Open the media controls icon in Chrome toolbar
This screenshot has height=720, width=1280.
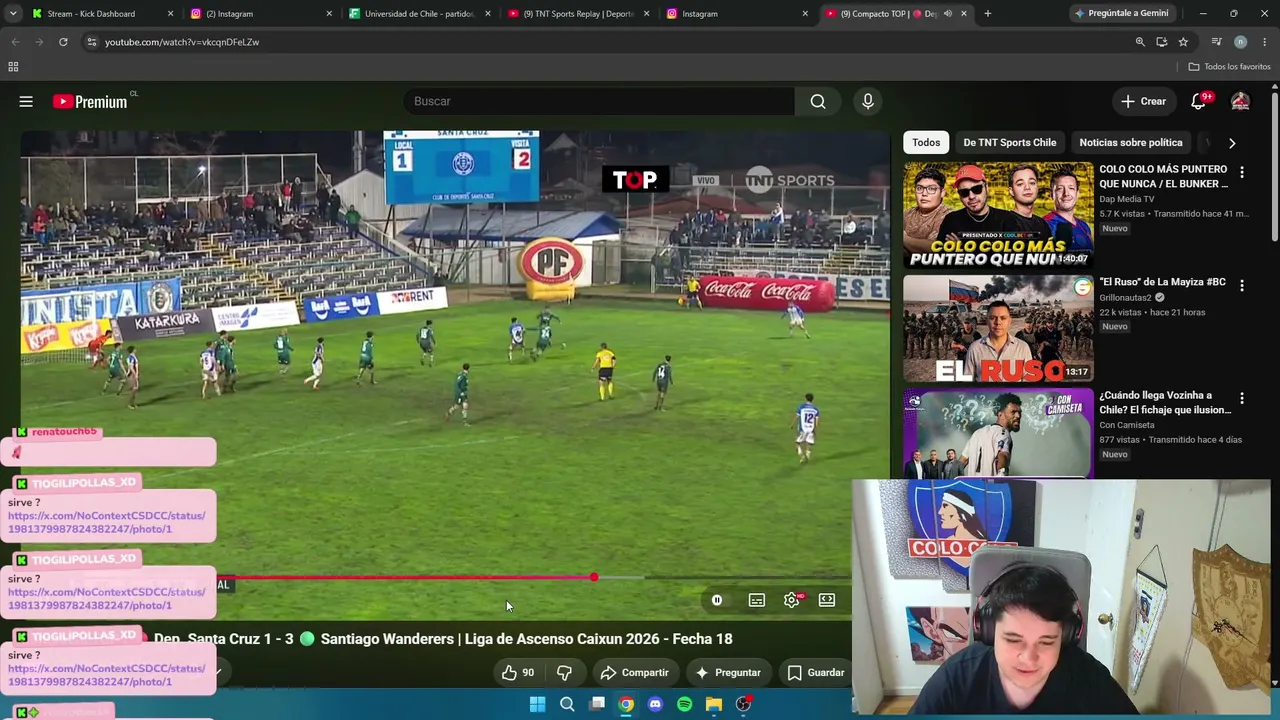(x=1216, y=42)
